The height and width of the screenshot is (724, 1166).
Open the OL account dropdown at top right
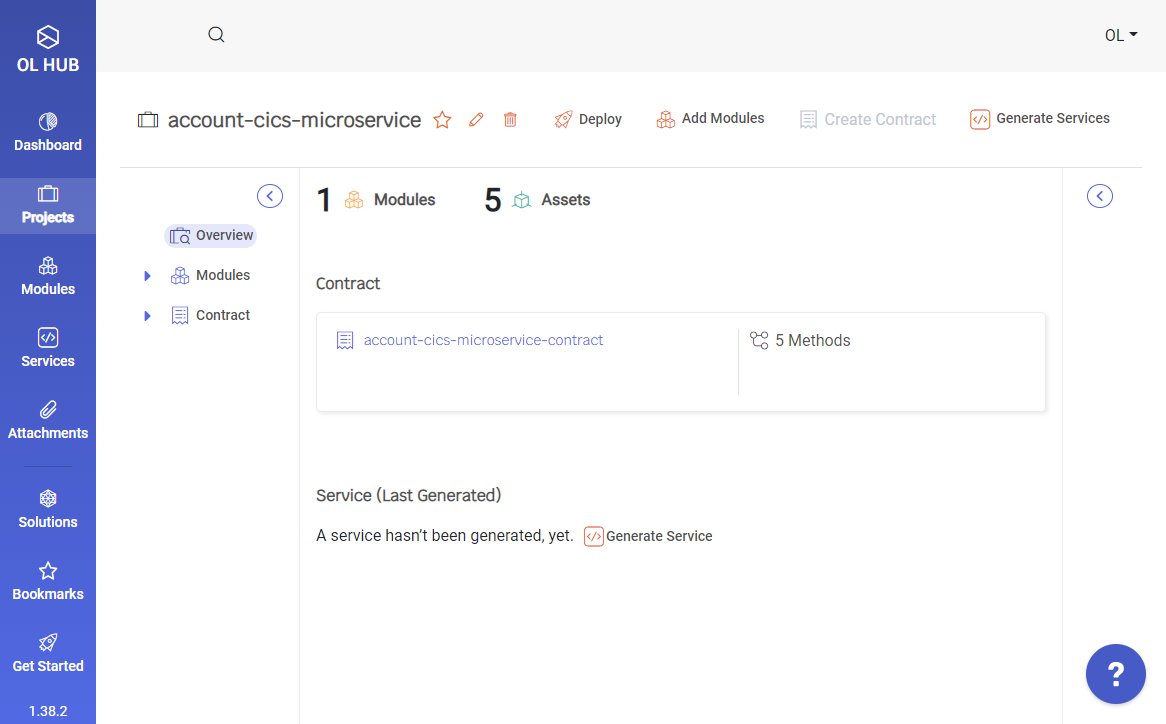tap(1120, 34)
